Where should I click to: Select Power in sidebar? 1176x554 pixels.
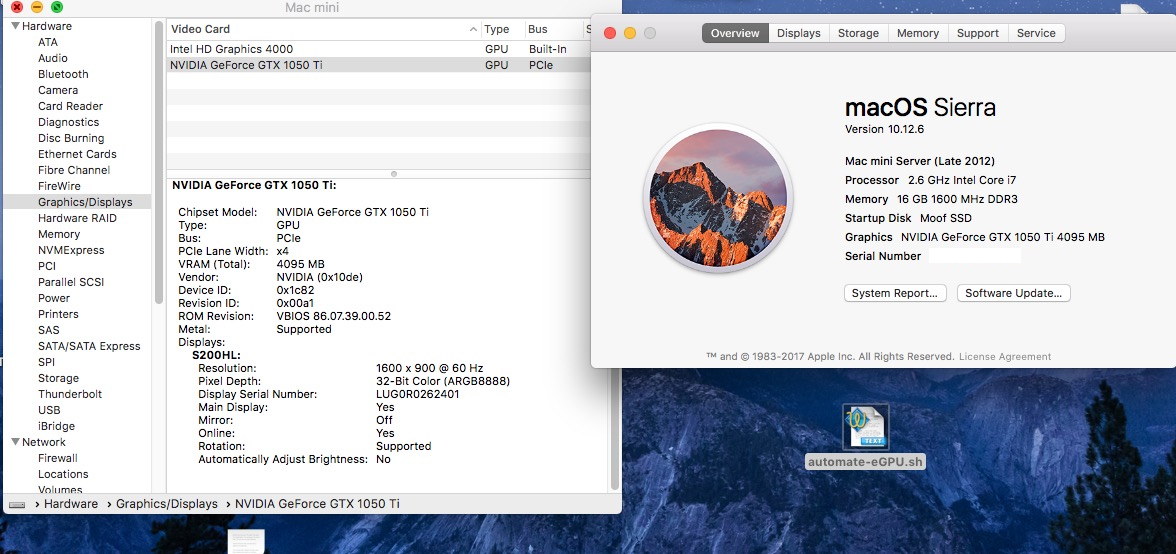tap(54, 298)
